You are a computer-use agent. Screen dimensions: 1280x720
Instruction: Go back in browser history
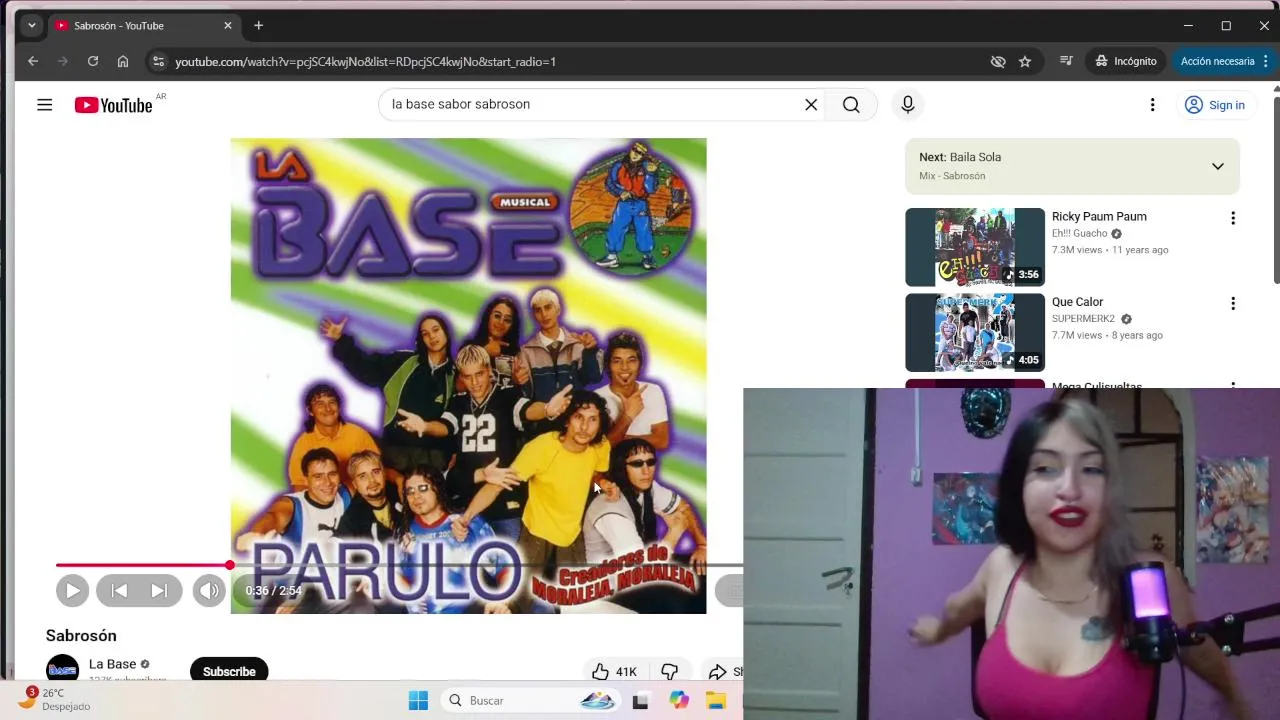33,61
